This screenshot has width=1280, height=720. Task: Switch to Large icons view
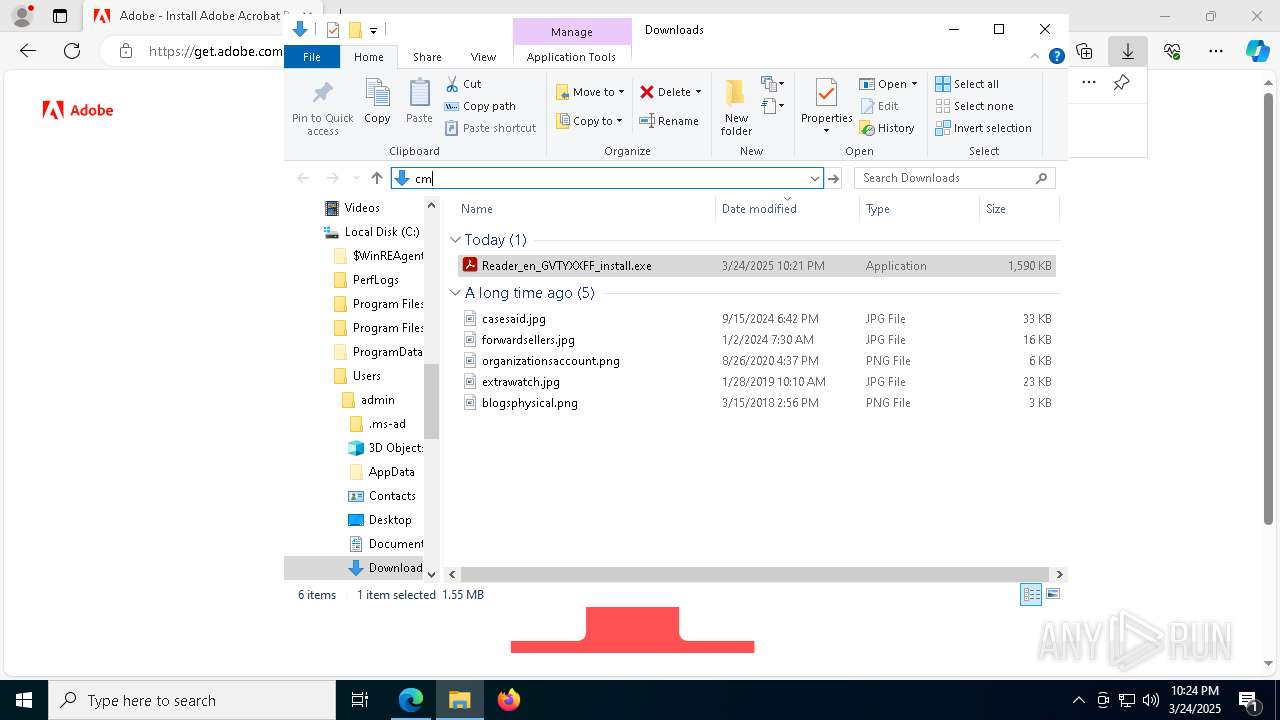1052,595
